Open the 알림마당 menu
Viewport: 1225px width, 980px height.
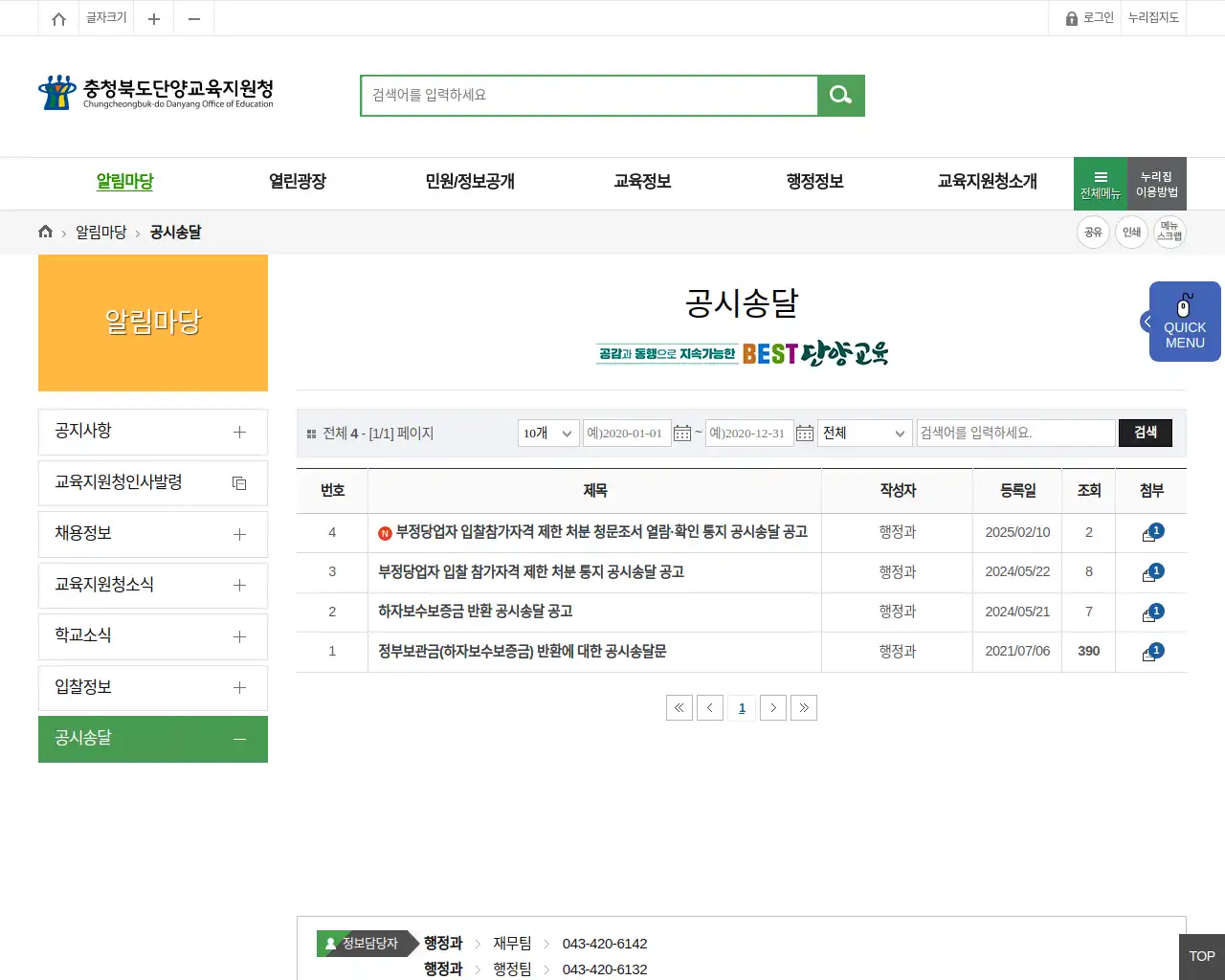click(x=124, y=182)
